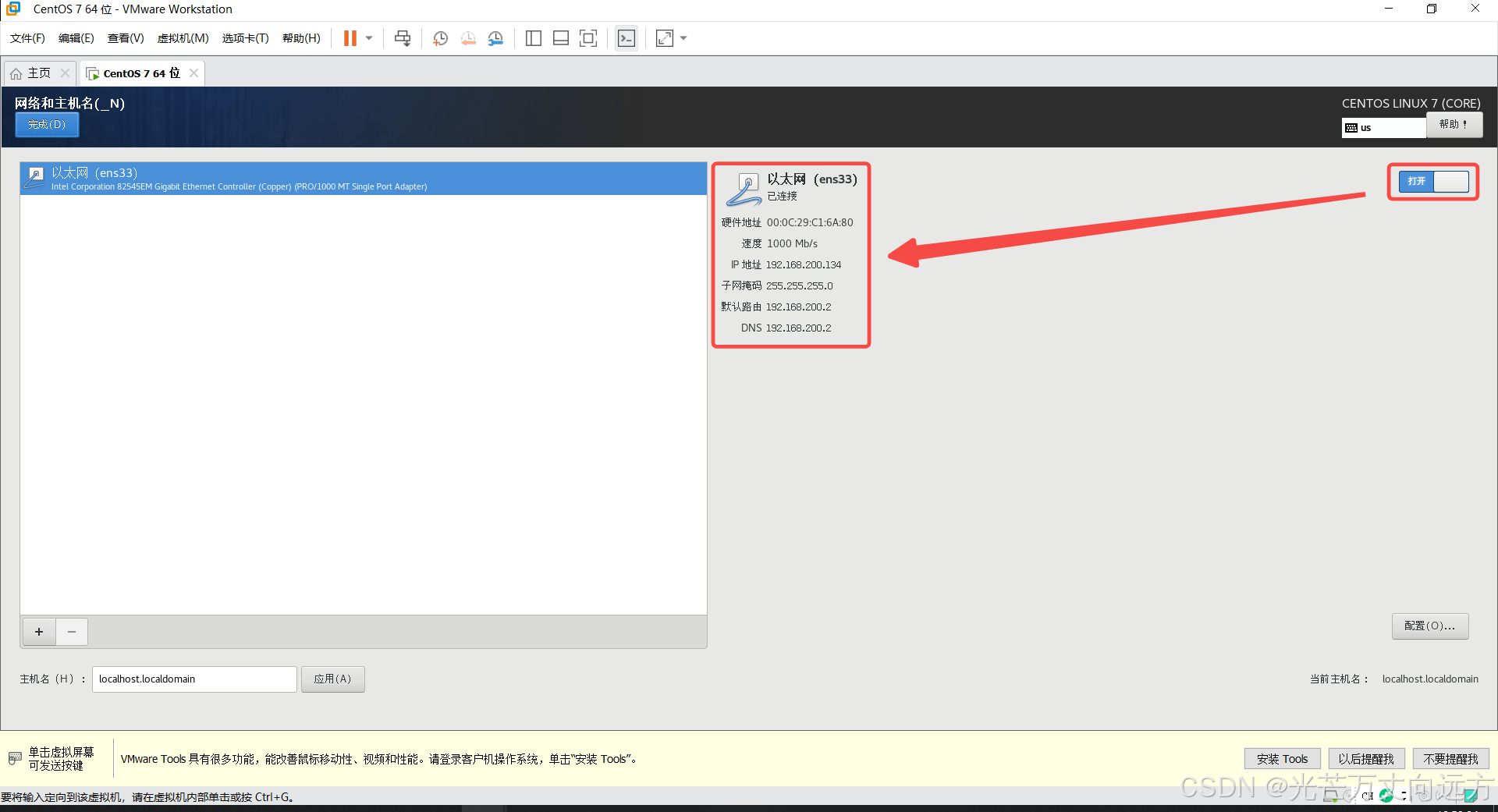Screen dimensions: 1498x812
Task: Click the home icon on 主页 tab
Action: tap(16, 73)
